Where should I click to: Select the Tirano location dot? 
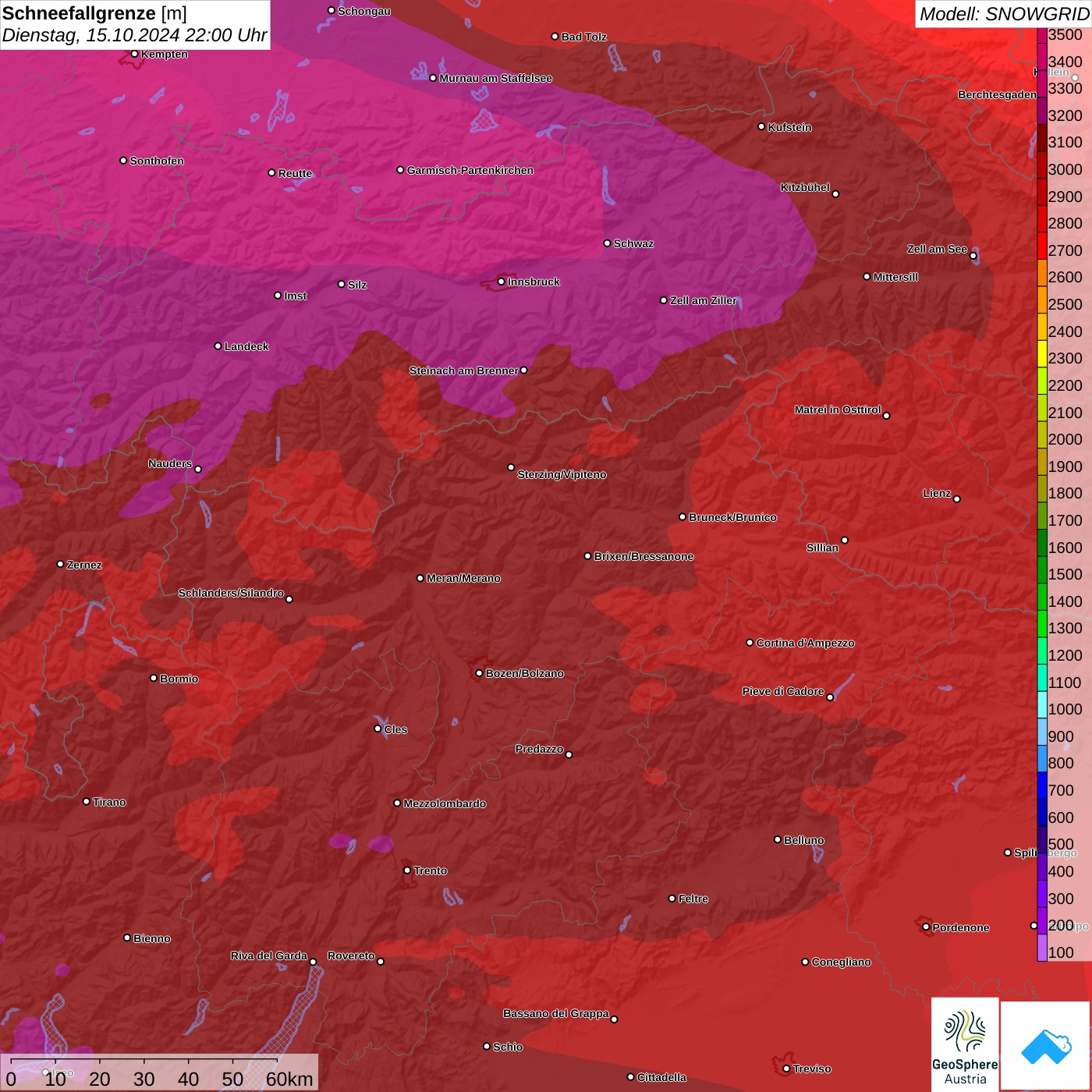click(87, 801)
